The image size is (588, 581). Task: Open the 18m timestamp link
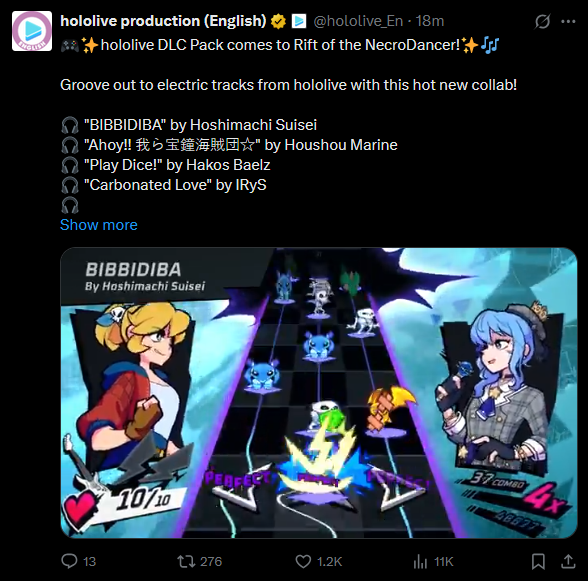pos(430,21)
